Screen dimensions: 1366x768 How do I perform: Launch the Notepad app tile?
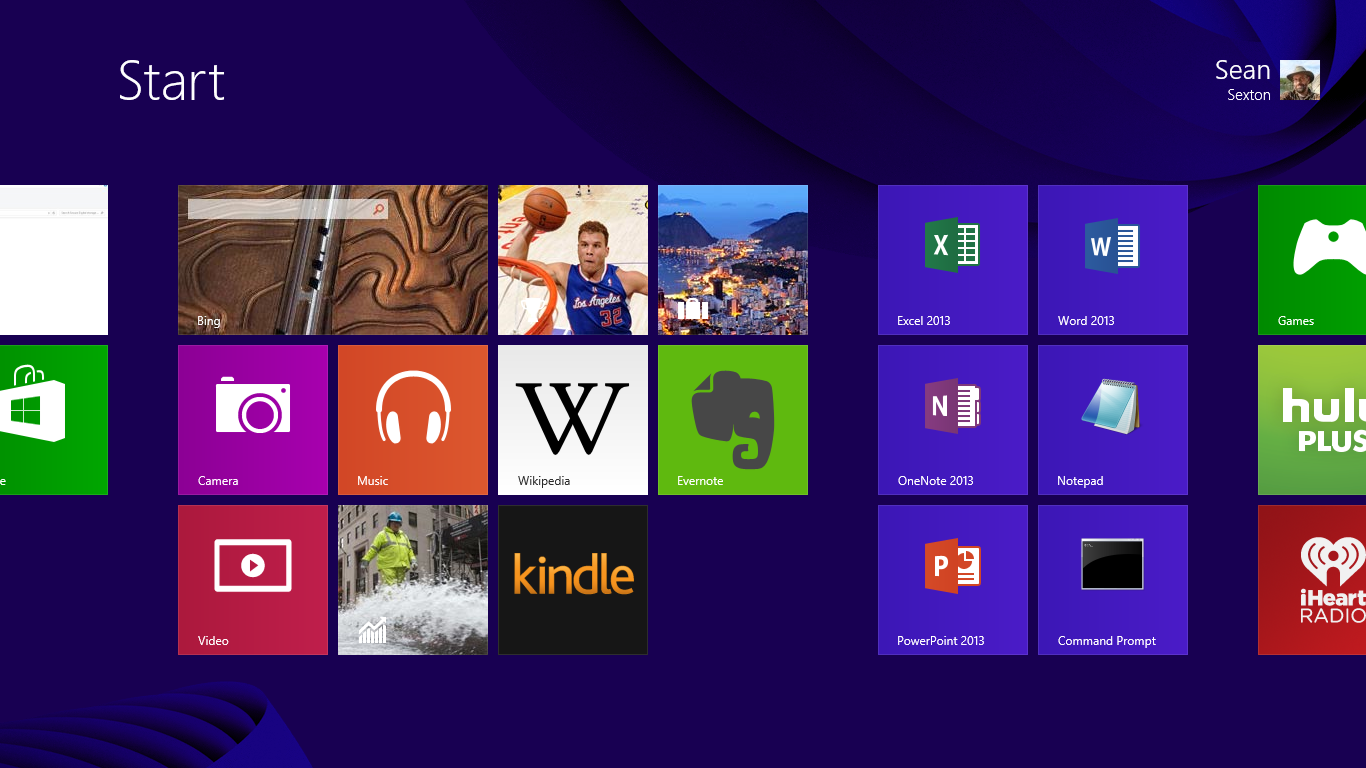[1112, 420]
